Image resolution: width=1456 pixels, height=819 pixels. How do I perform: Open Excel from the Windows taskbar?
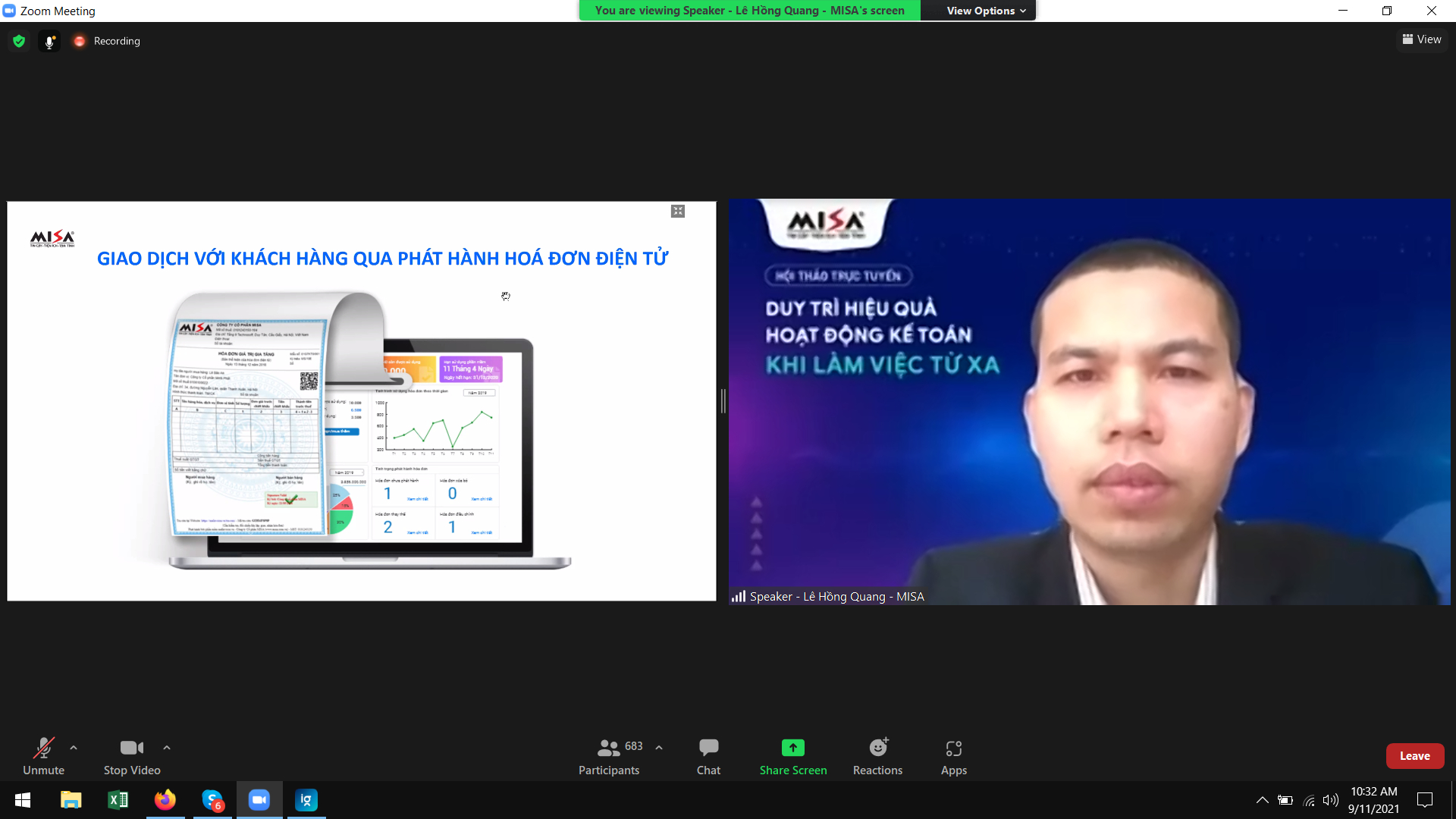pos(118,800)
